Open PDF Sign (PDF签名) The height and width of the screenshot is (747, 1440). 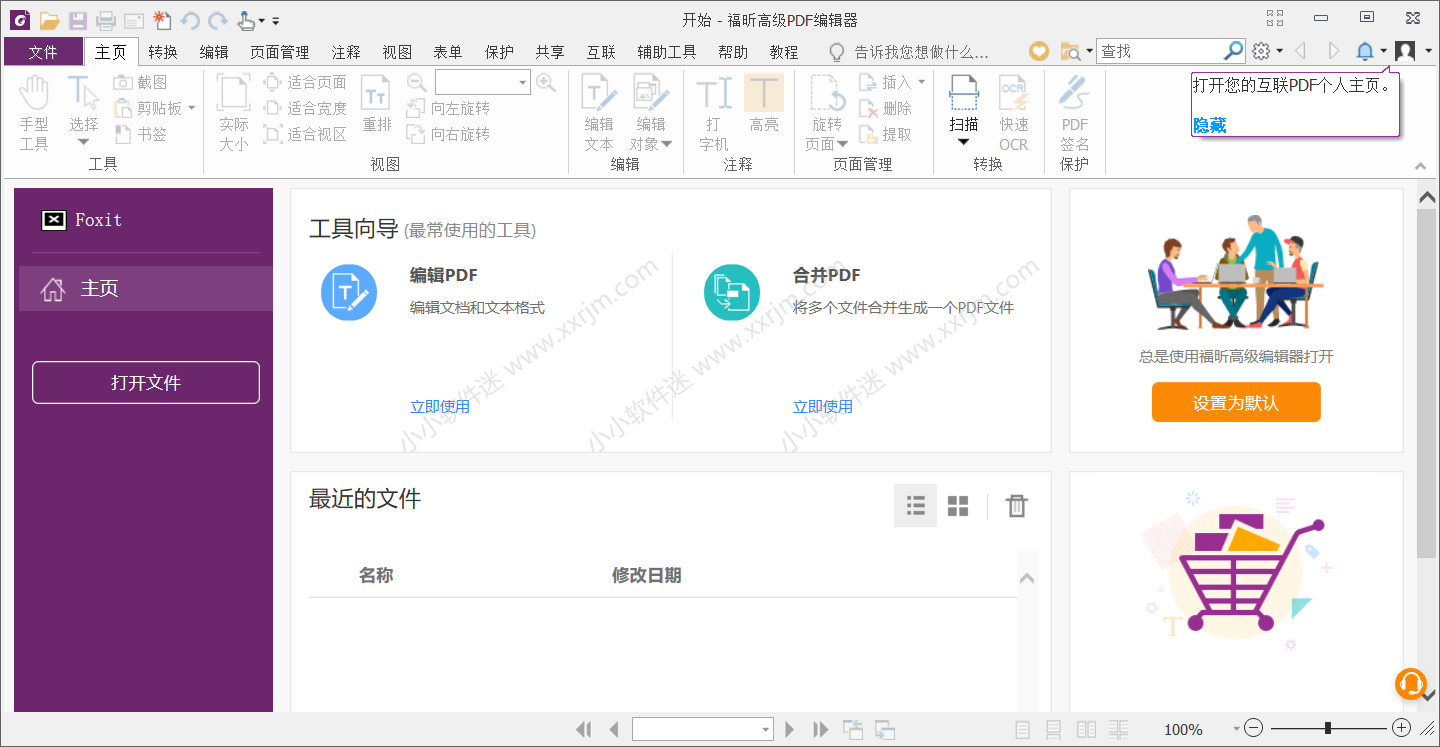[x=1075, y=113]
